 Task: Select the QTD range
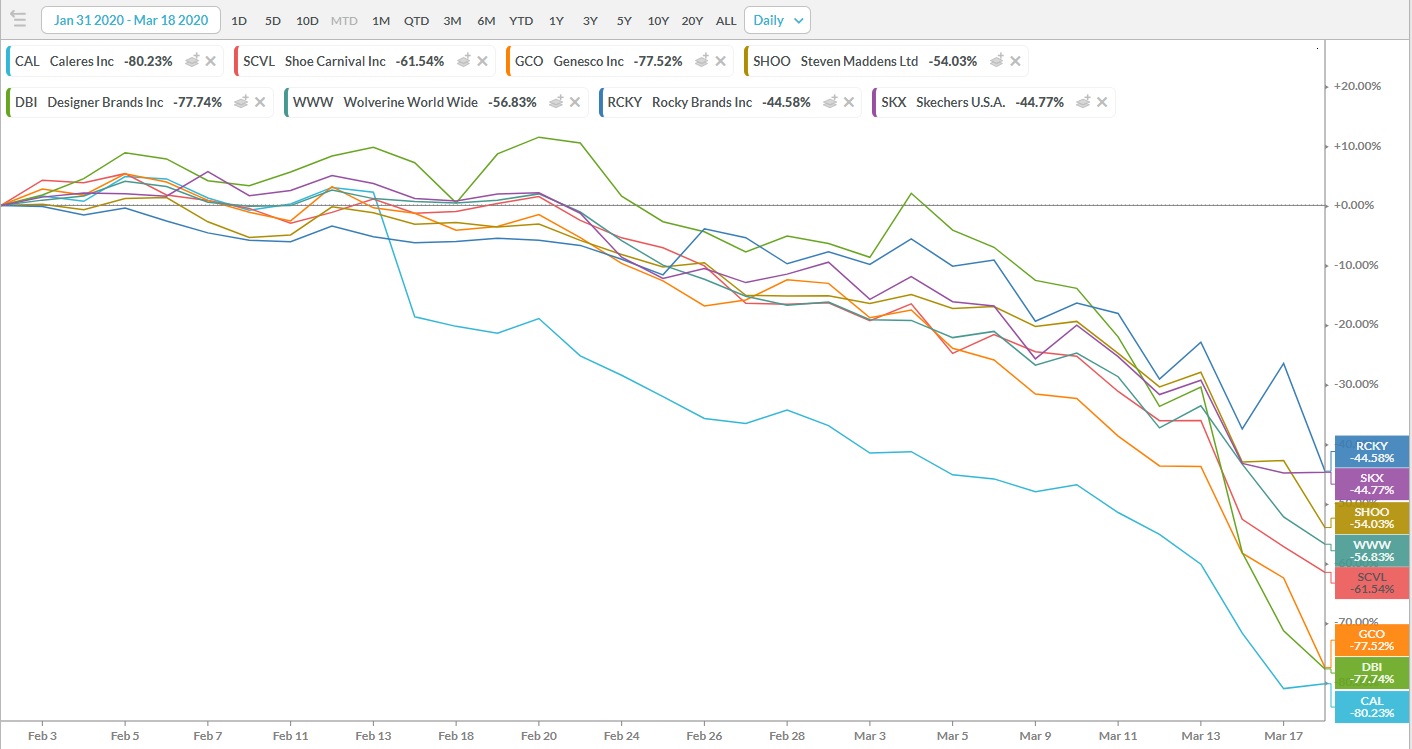(x=417, y=21)
